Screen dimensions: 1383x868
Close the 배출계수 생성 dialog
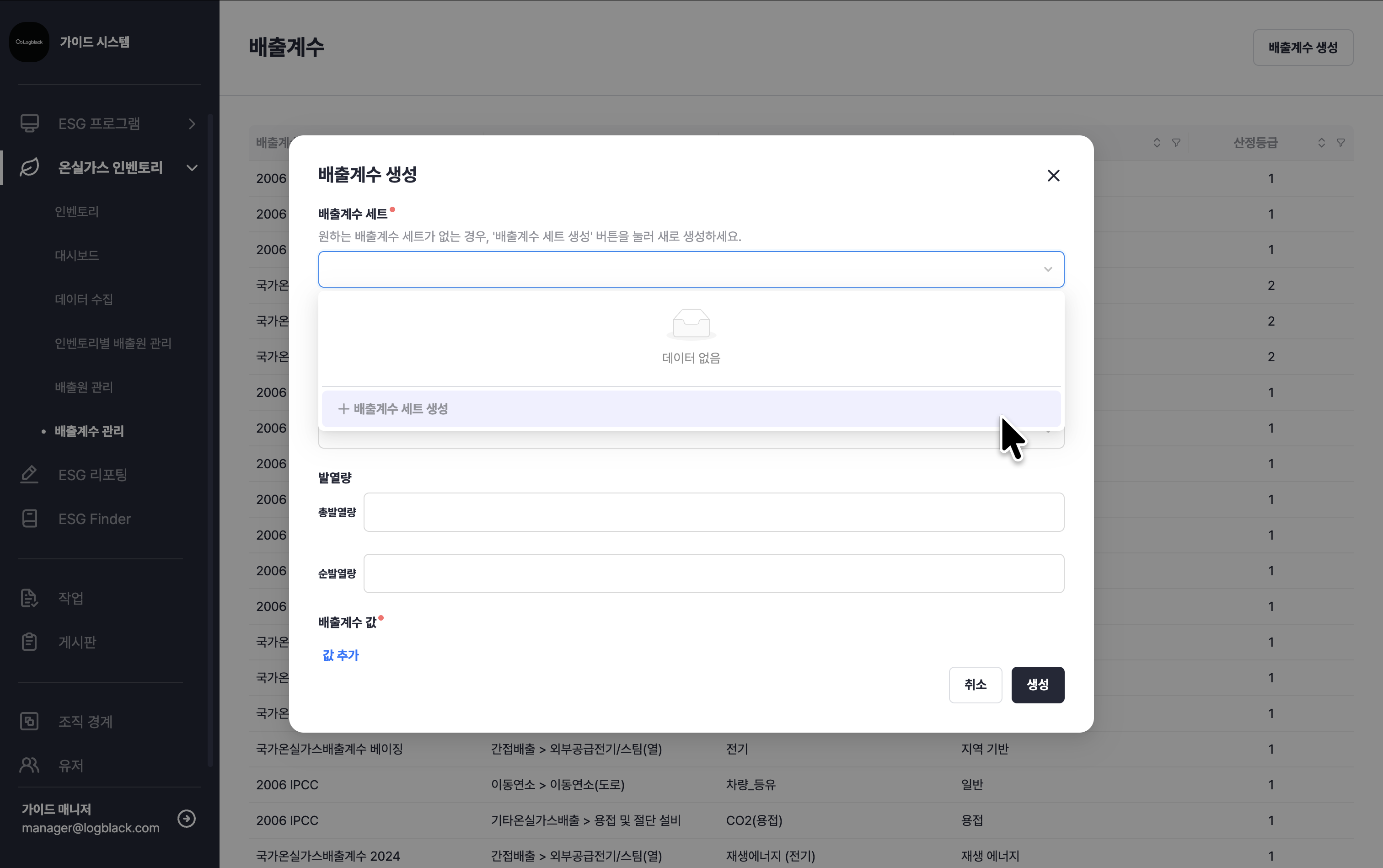[1053, 176]
